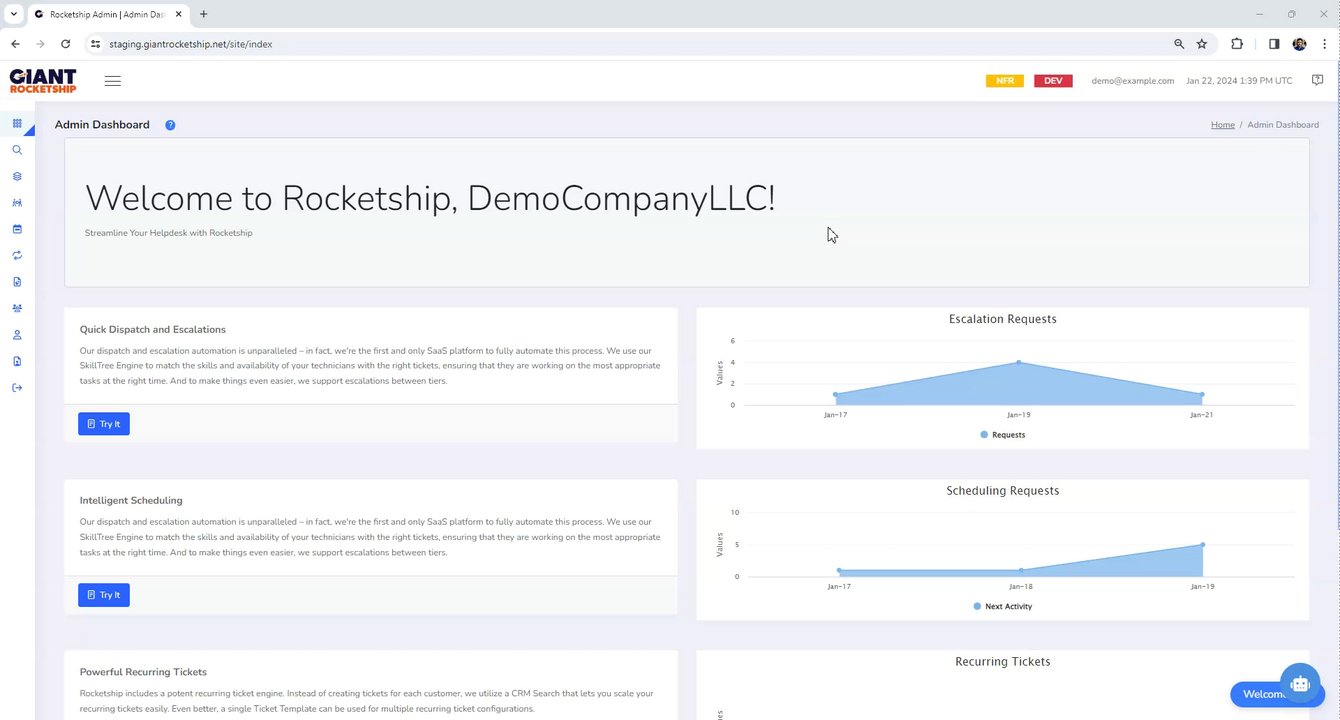The height and width of the screenshot is (720, 1340).
Task: Toggle the Next Activity chart legend
Action: coord(1002,606)
